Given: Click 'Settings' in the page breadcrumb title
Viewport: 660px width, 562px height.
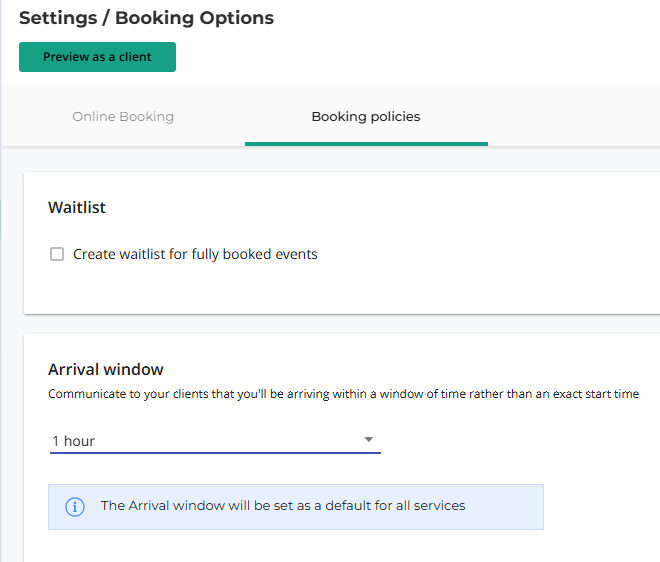Looking at the screenshot, I should 58,18.
